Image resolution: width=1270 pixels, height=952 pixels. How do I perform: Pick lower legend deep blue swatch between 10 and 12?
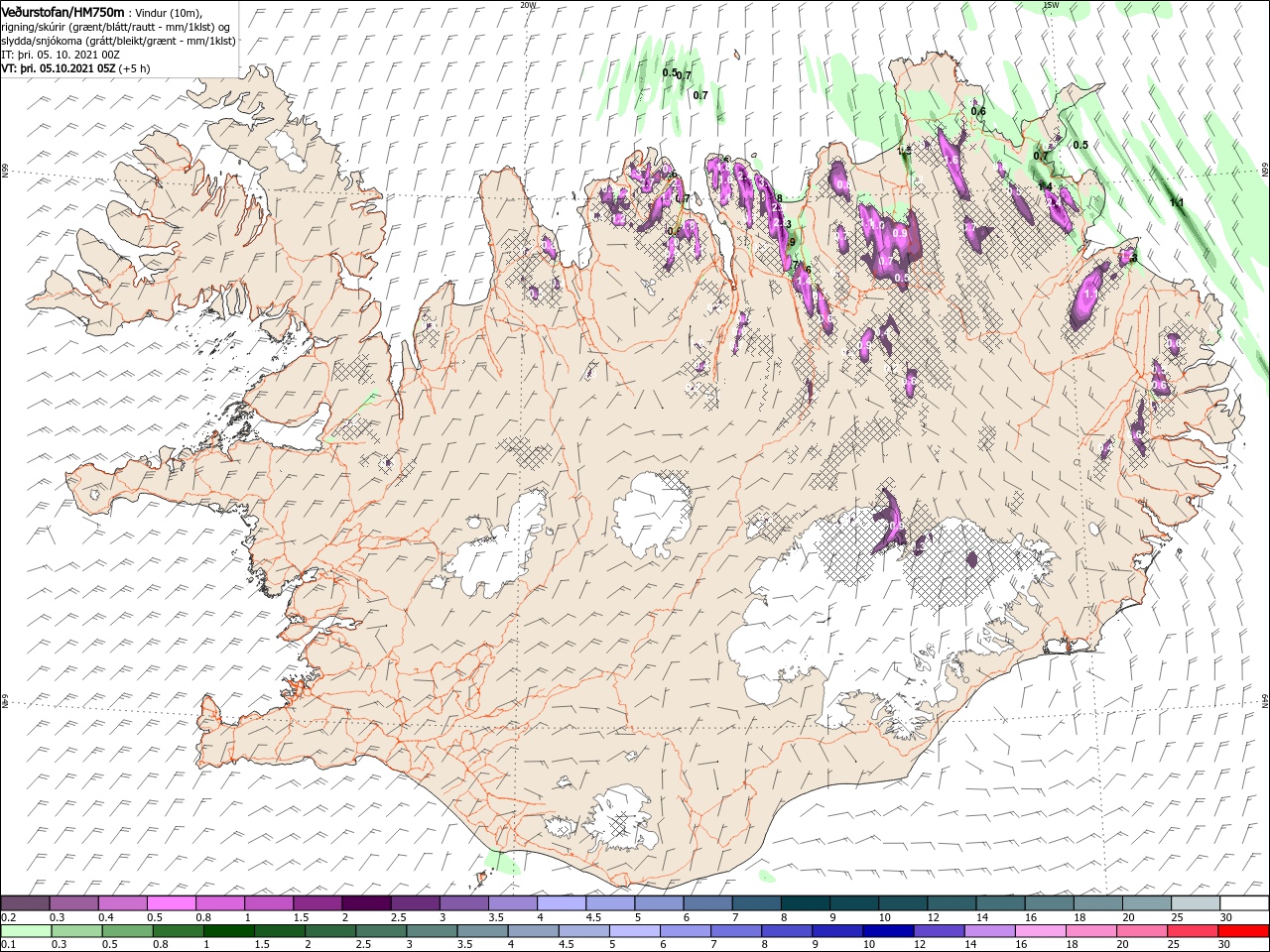888,931
